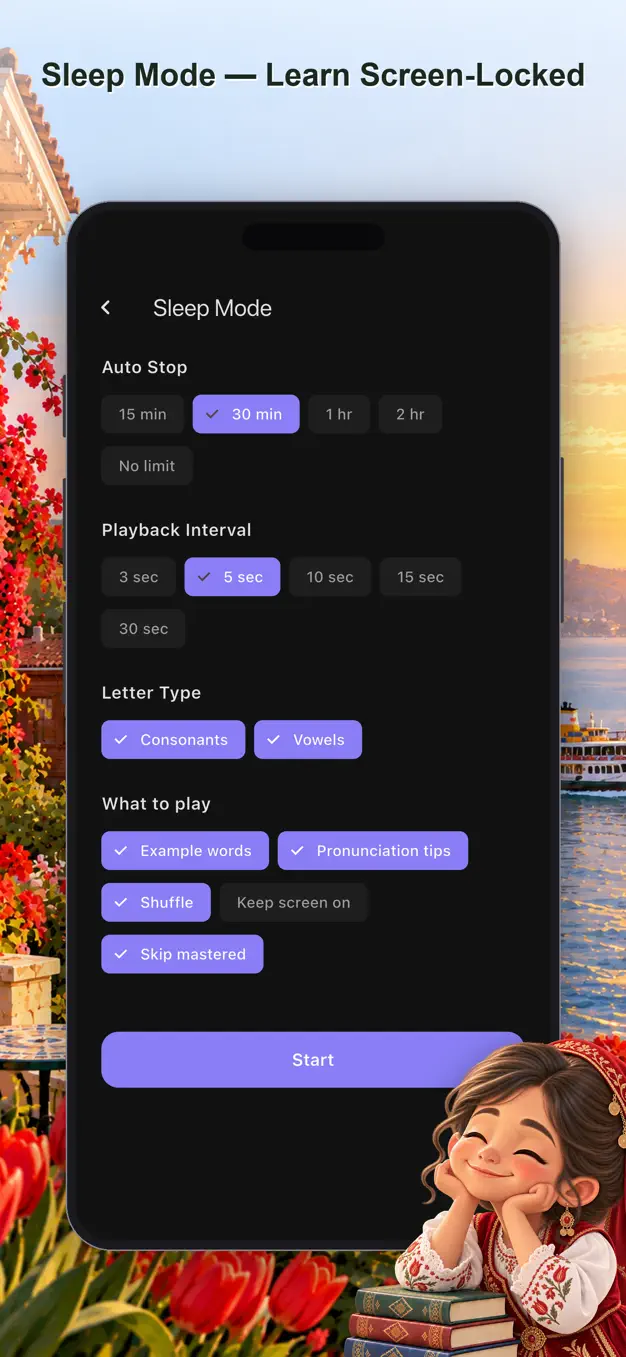626x1357 pixels.
Task: Click the Playback Interval heading
Action: [176, 530]
